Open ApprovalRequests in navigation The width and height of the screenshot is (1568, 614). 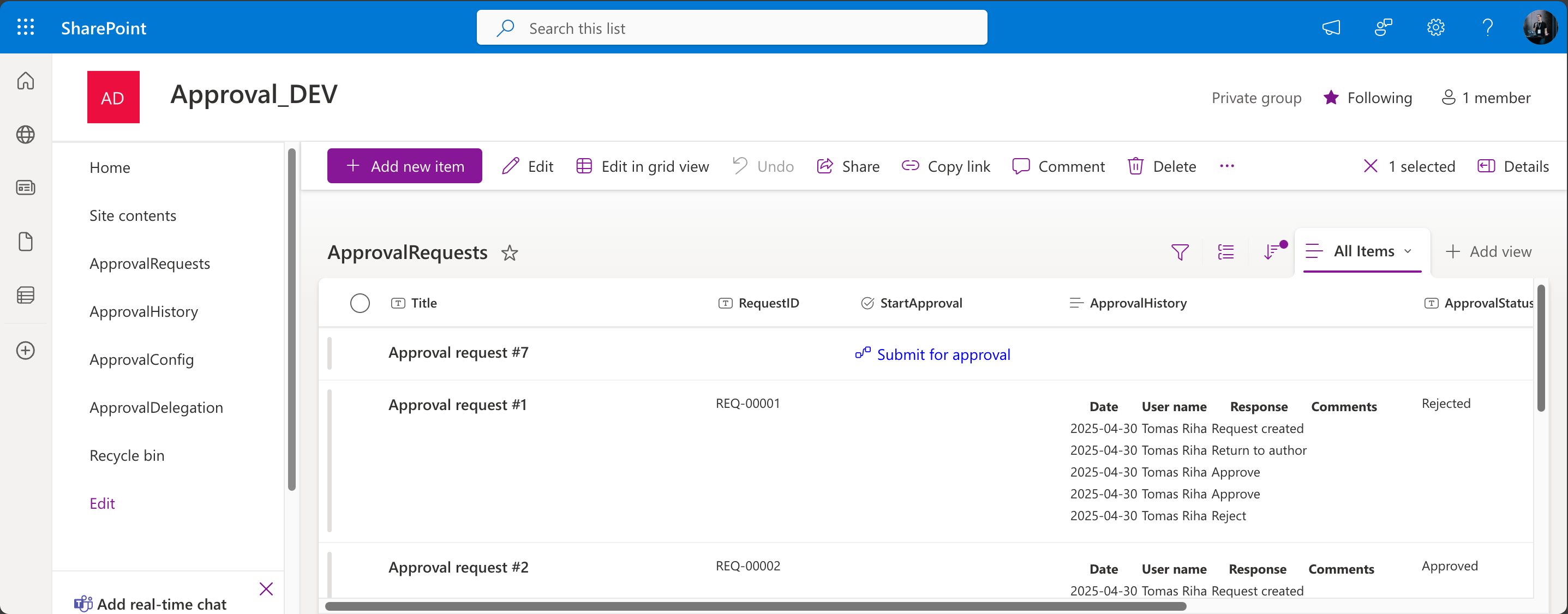(x=149, y=263)
